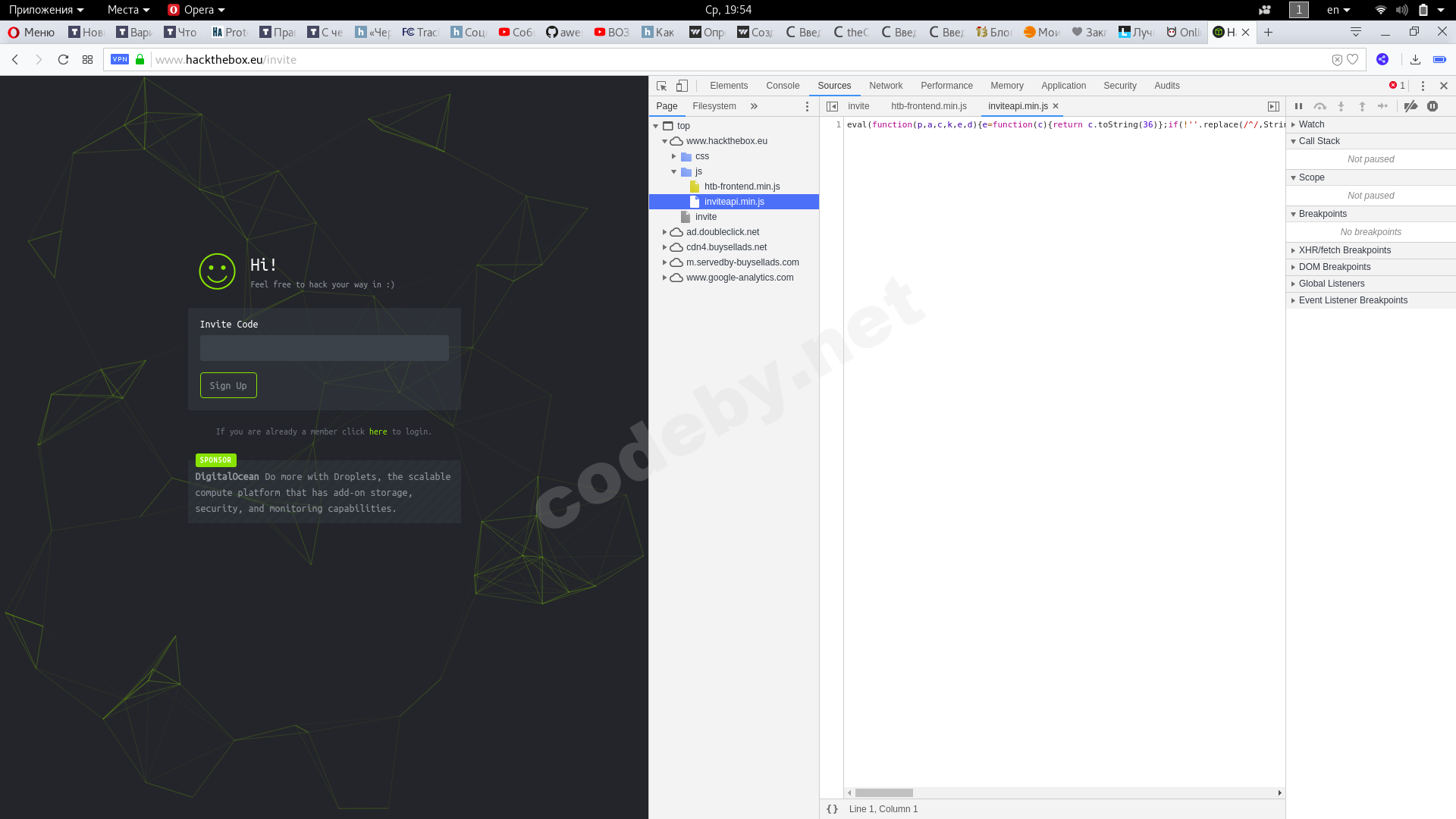Hide the file navigator pane icon
Viewport: 1456px width, 819px height.
pos(832,106)
